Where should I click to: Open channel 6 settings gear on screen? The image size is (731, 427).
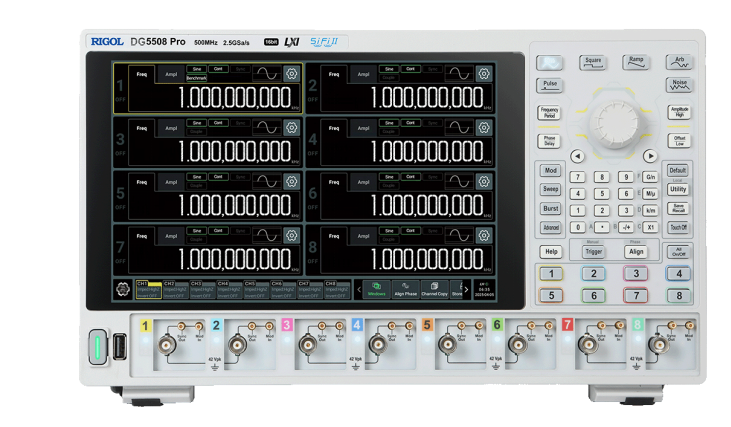[x=484, y=182]
